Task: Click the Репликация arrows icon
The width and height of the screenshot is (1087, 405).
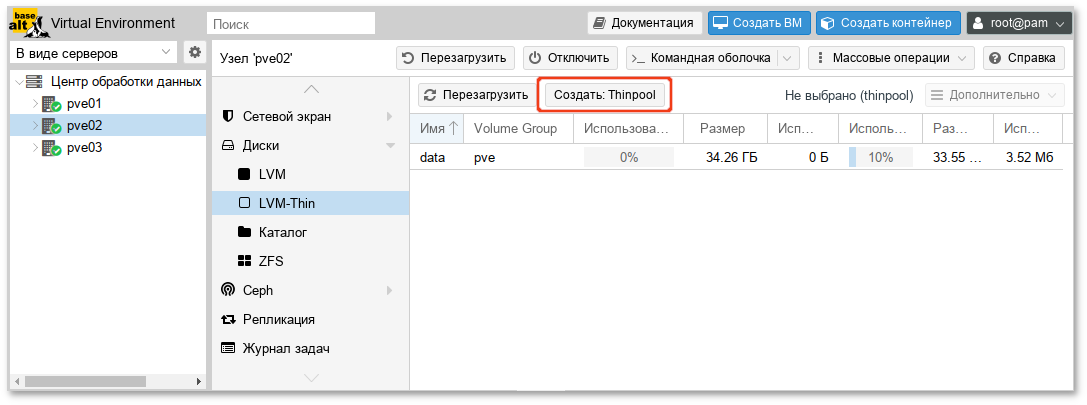Action: tap(228, 319)
